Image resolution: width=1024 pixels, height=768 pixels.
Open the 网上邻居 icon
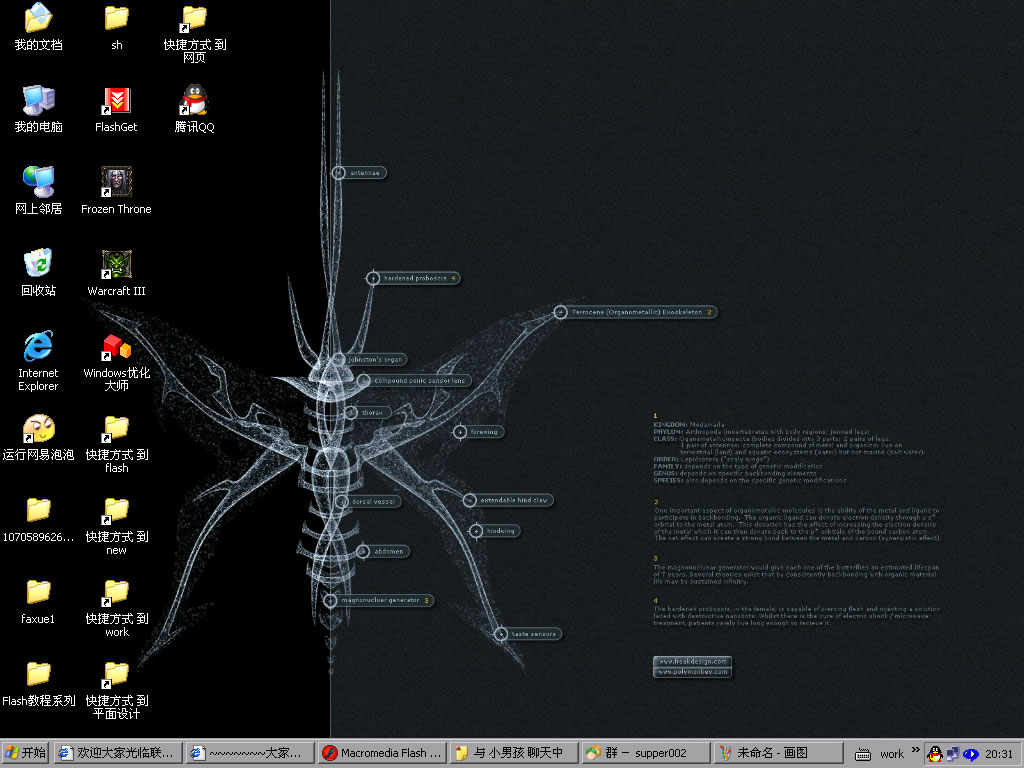click(x=38, y=190)
